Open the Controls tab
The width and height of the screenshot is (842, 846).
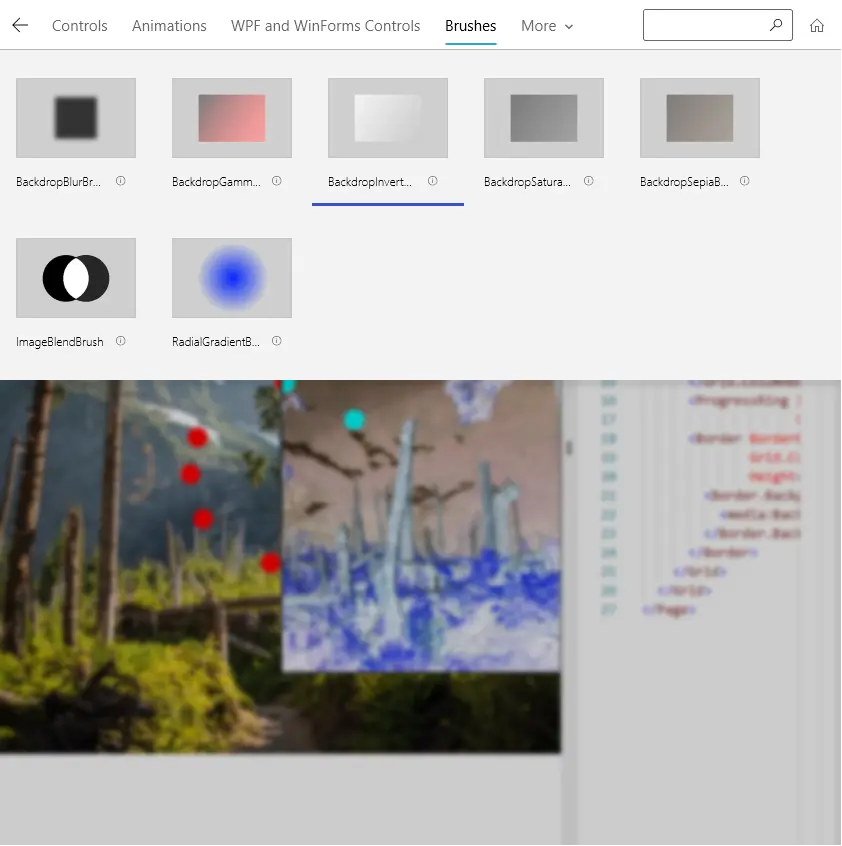coord(80,26)
